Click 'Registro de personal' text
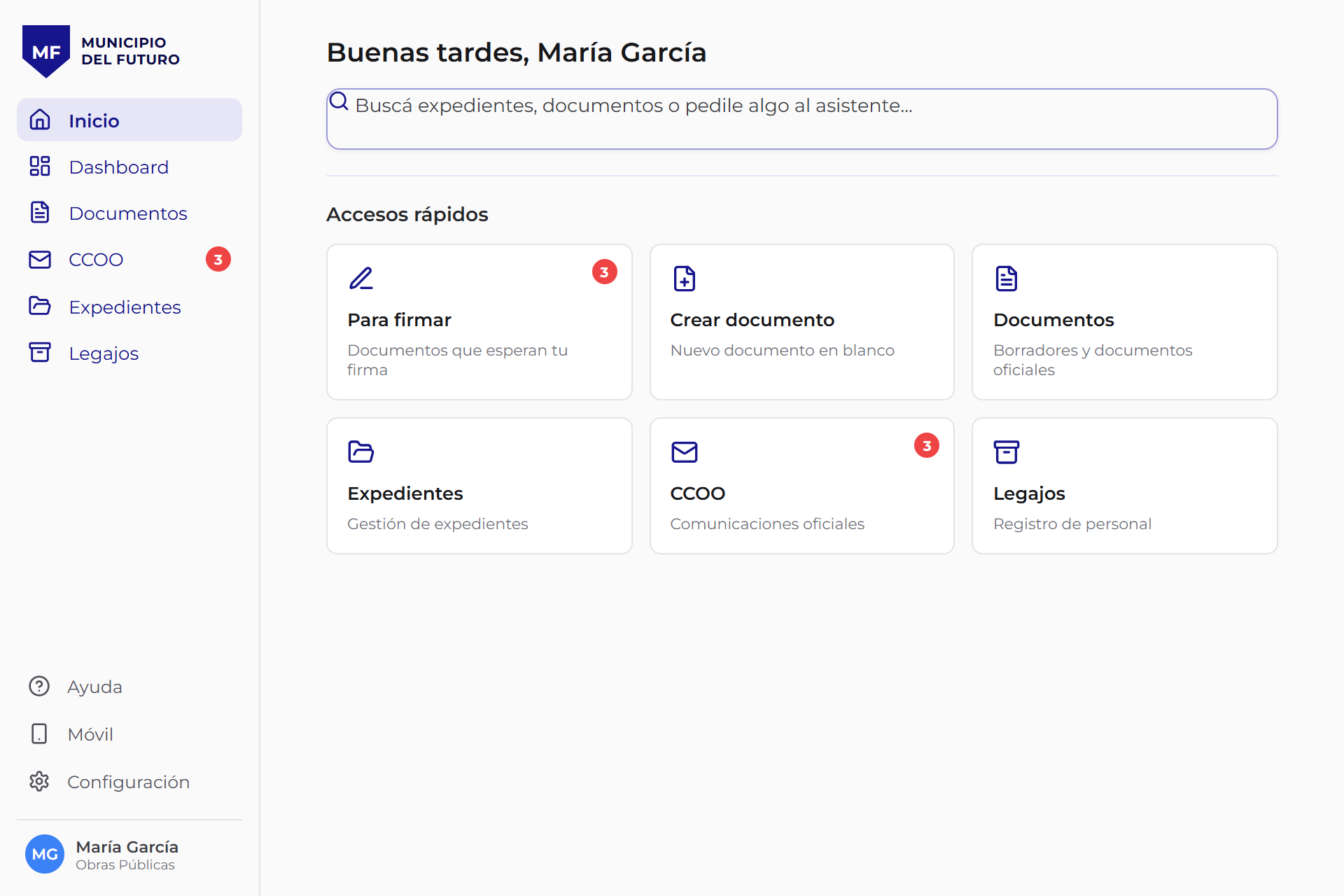This screenshot has width=1344, height=896. click(1072, 524)
